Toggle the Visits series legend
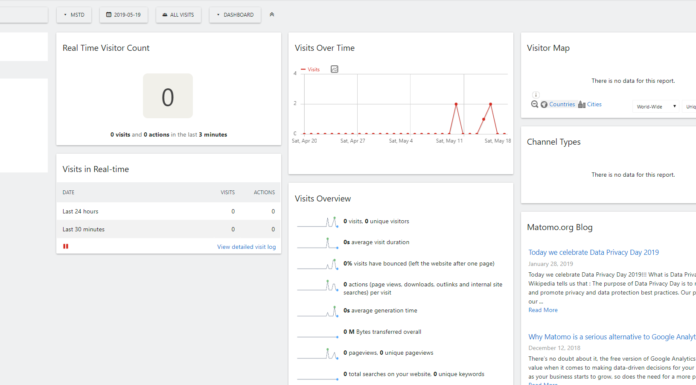The width and height of the screenshot is (696, 385). coord(310,69)
